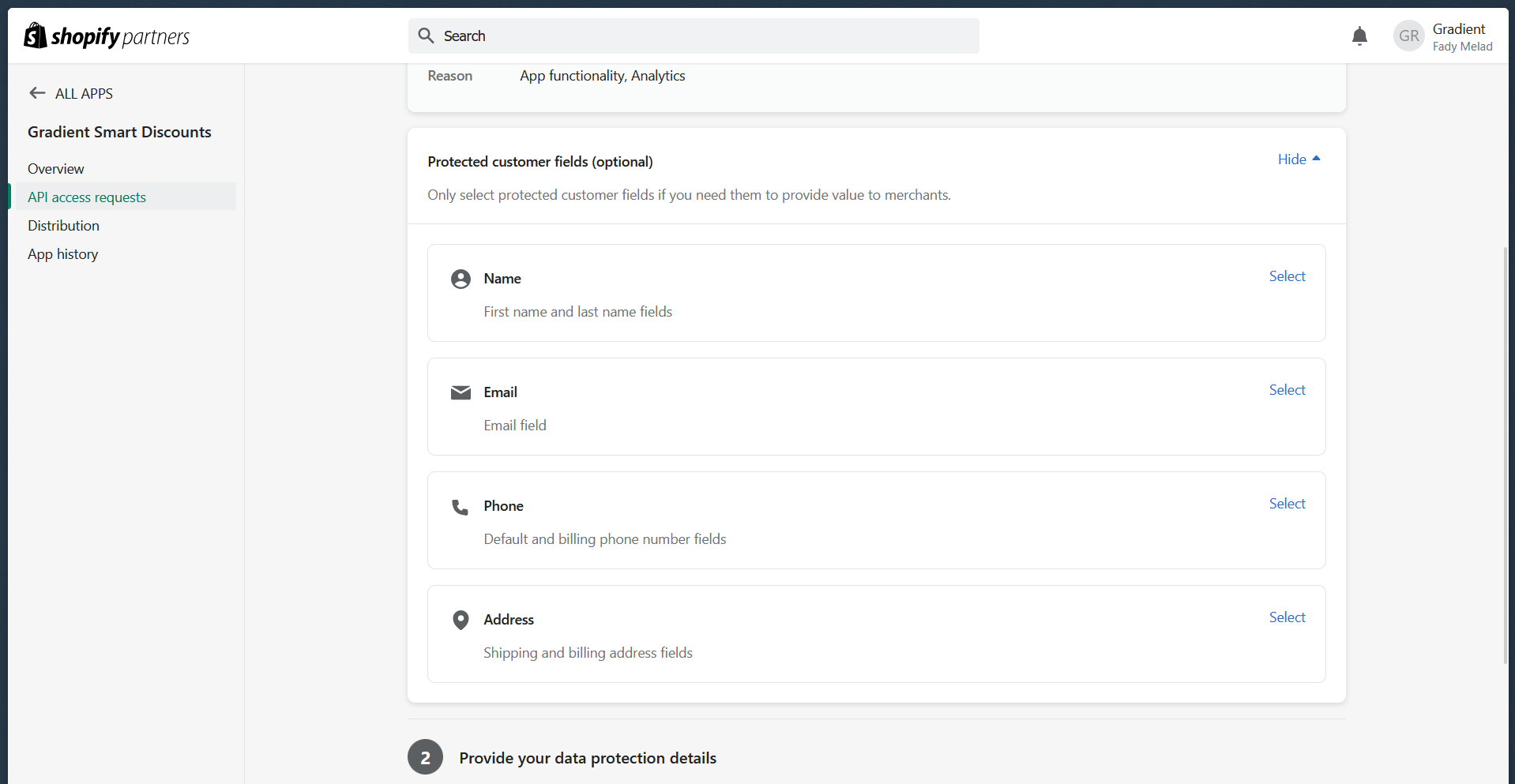Click 'Default and billing phone number fields'
Image resolution: width=1515 pixels, height=784 pixels.
[605, 539]
